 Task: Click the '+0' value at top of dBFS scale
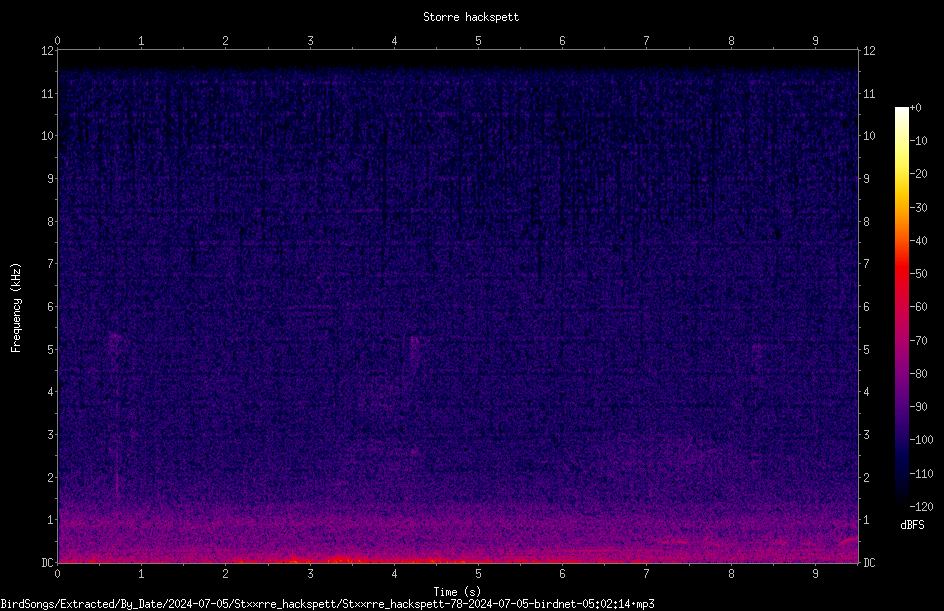pyautogui.click(x=915, y=108)
